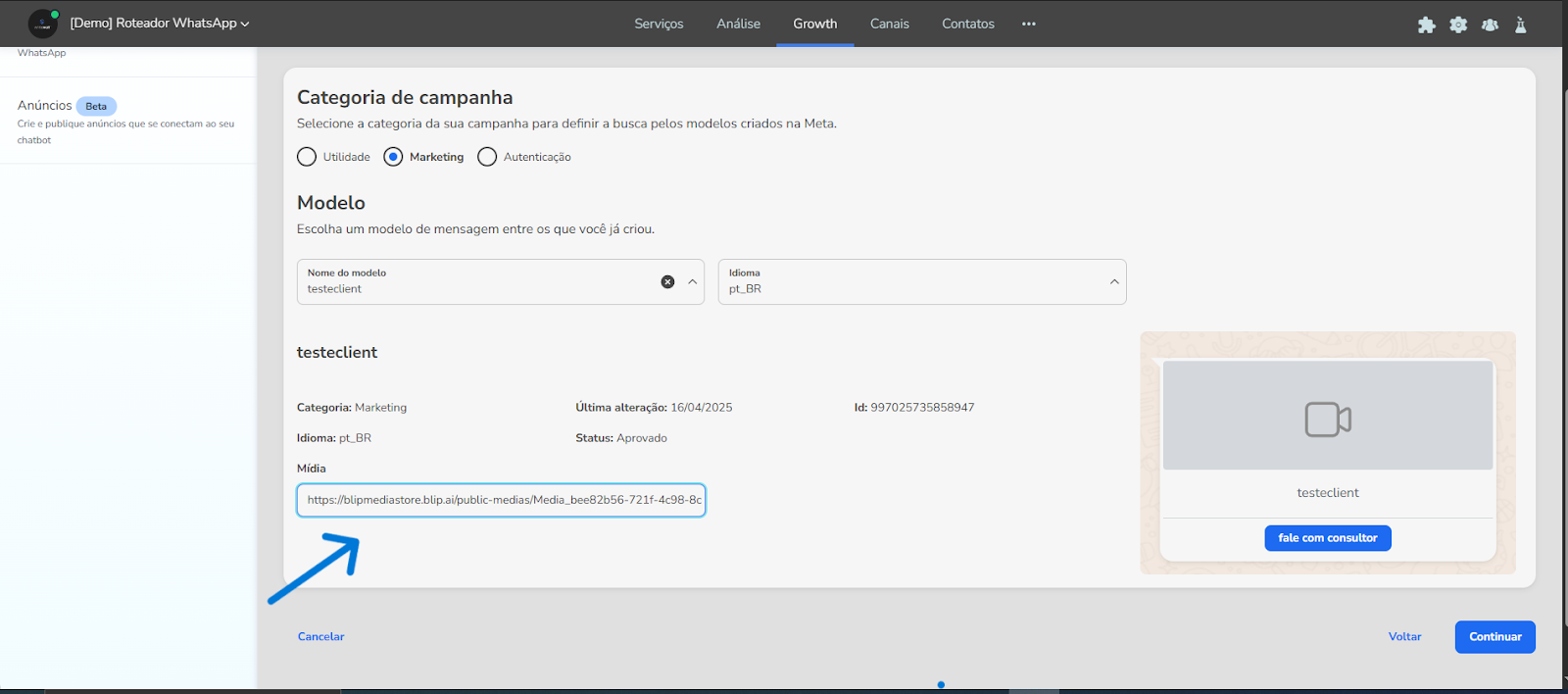Click the Cancelar link
Image resolution: width=1568 pixels, height=694 pixels.
tap(320, 637)
